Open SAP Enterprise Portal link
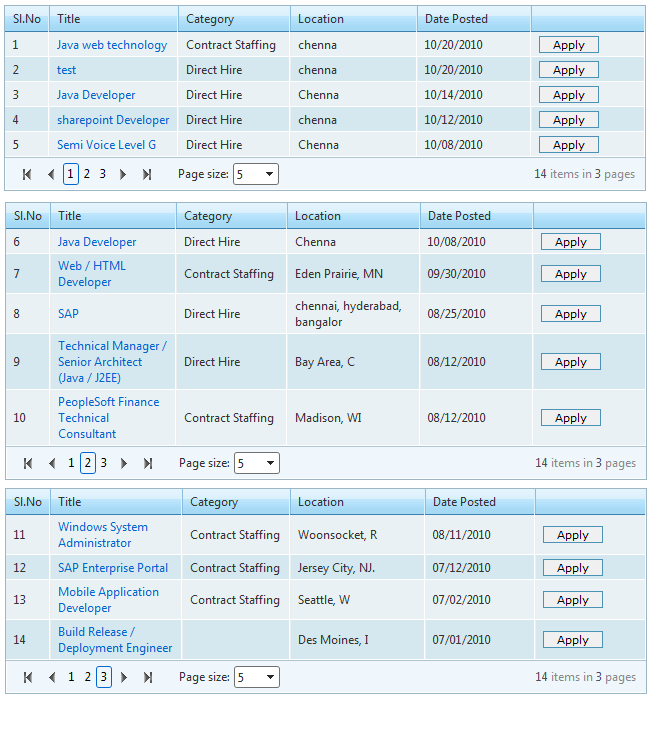The height and width of the screenshot is (746, 662). (x=113, y=568)
